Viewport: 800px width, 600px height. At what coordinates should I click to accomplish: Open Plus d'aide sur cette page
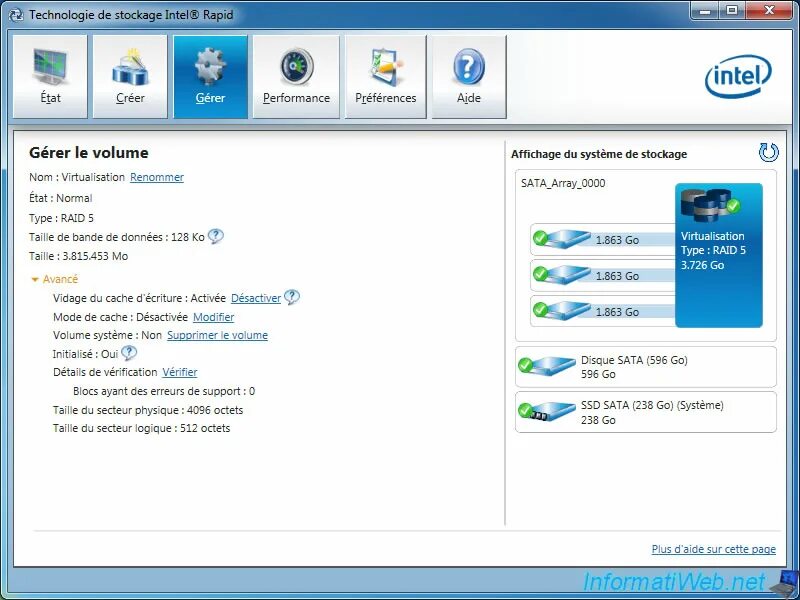pyautogui.click(x=713, y=549)
